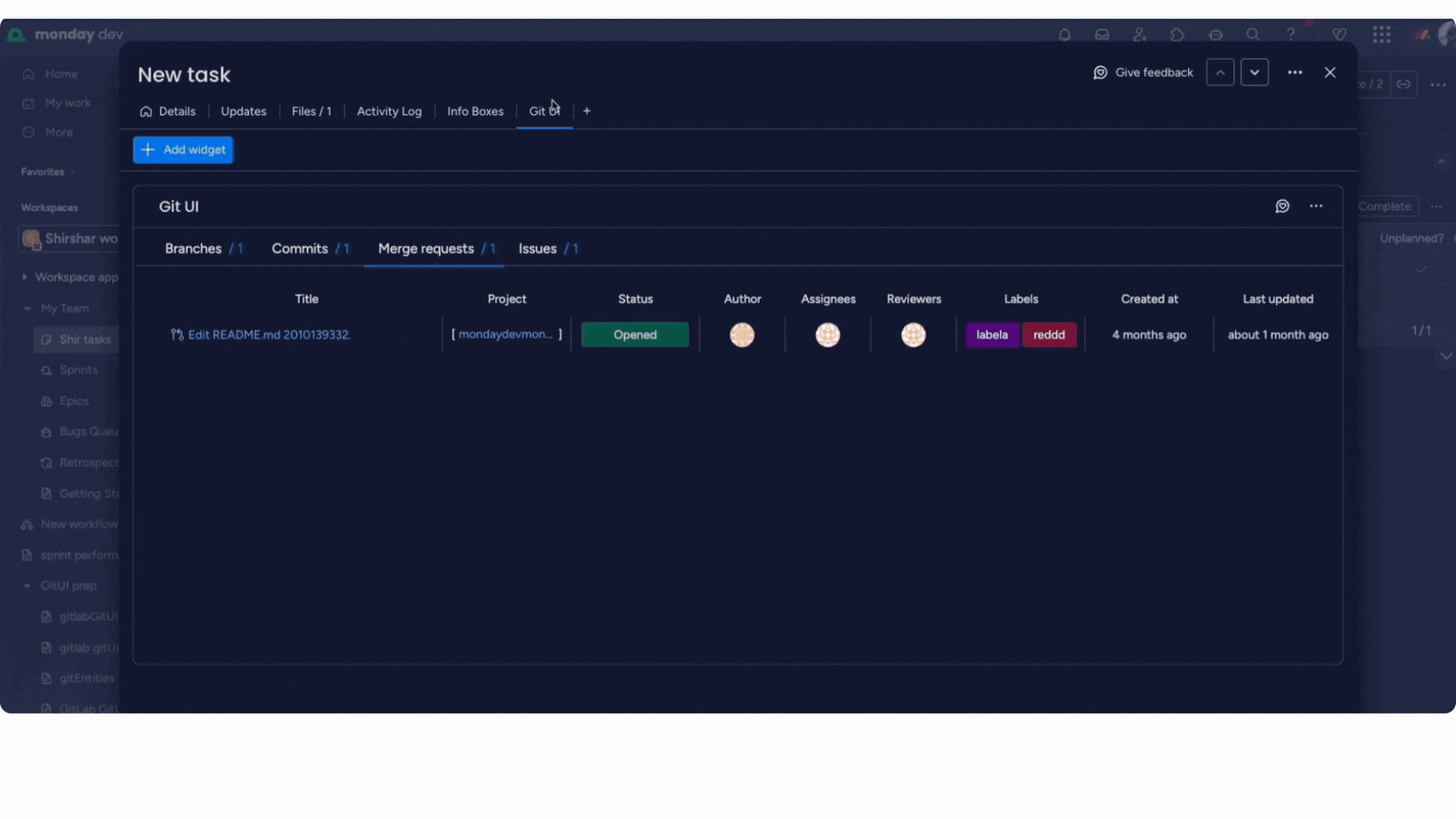Viewport: 1456px width, 819px height.
Task: Click the 4 months ago created value
Action: click(x=1150, y=335)
